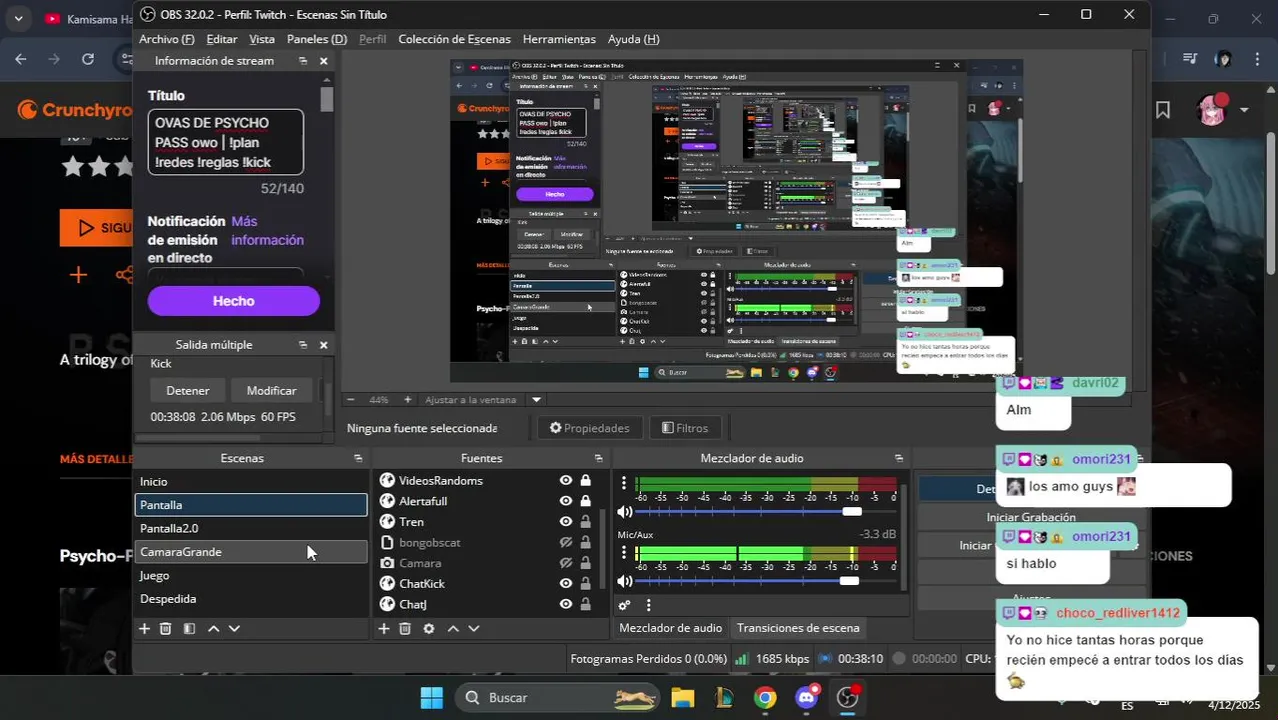Open the Herramientas menu

559,39
